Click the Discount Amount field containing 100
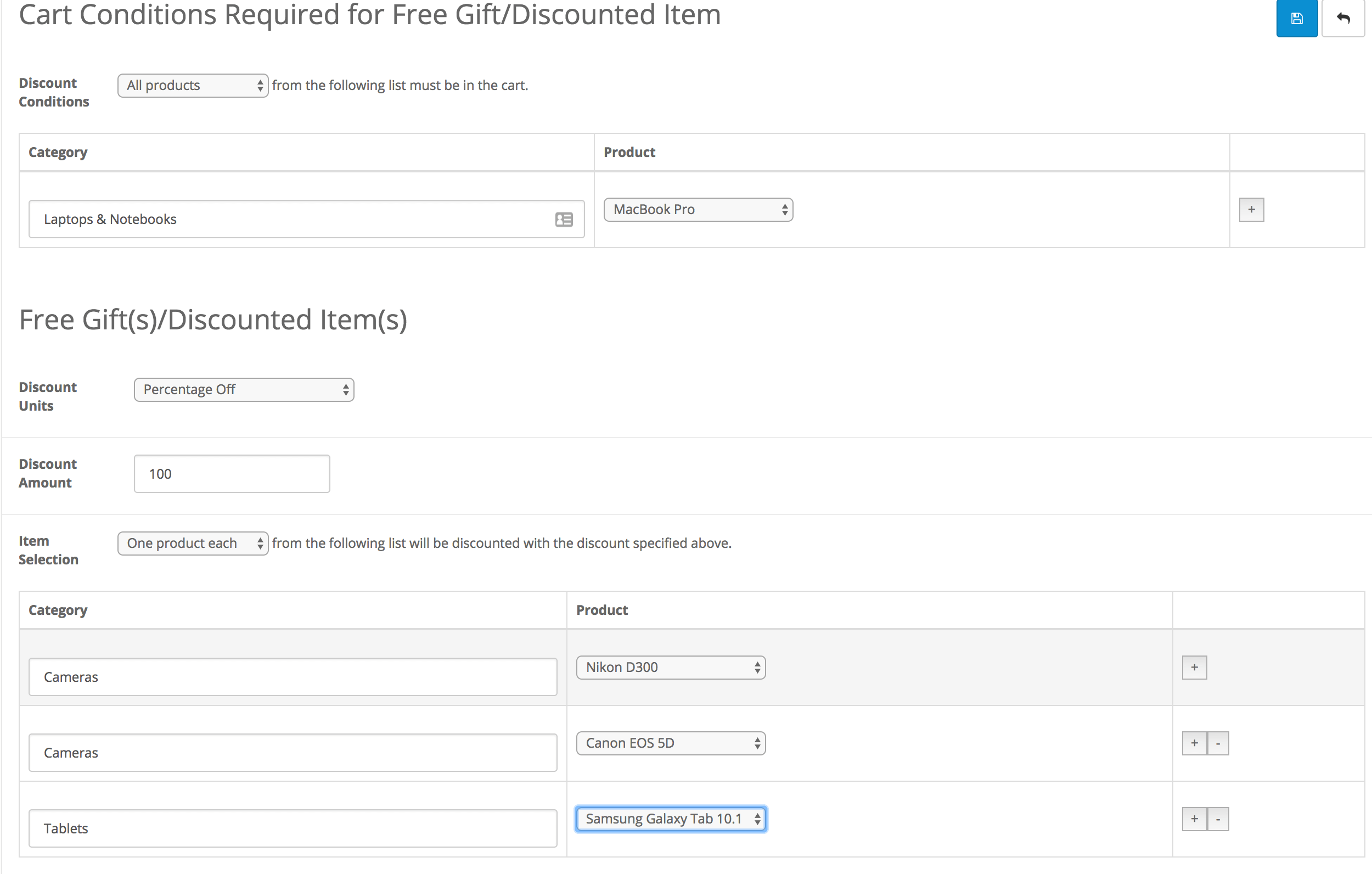Viewport: 1372px width, 874px height. click(232, 474)
